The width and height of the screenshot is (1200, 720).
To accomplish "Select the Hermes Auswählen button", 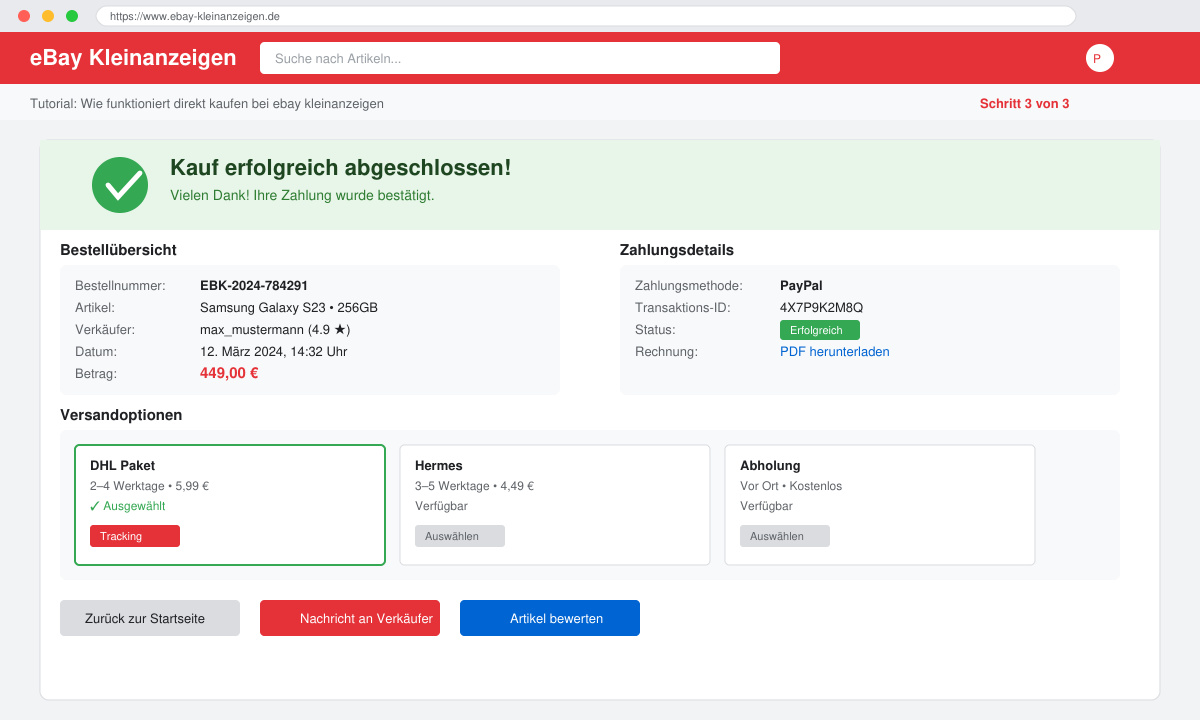I will pyautogui.click(x=460, y=536).
